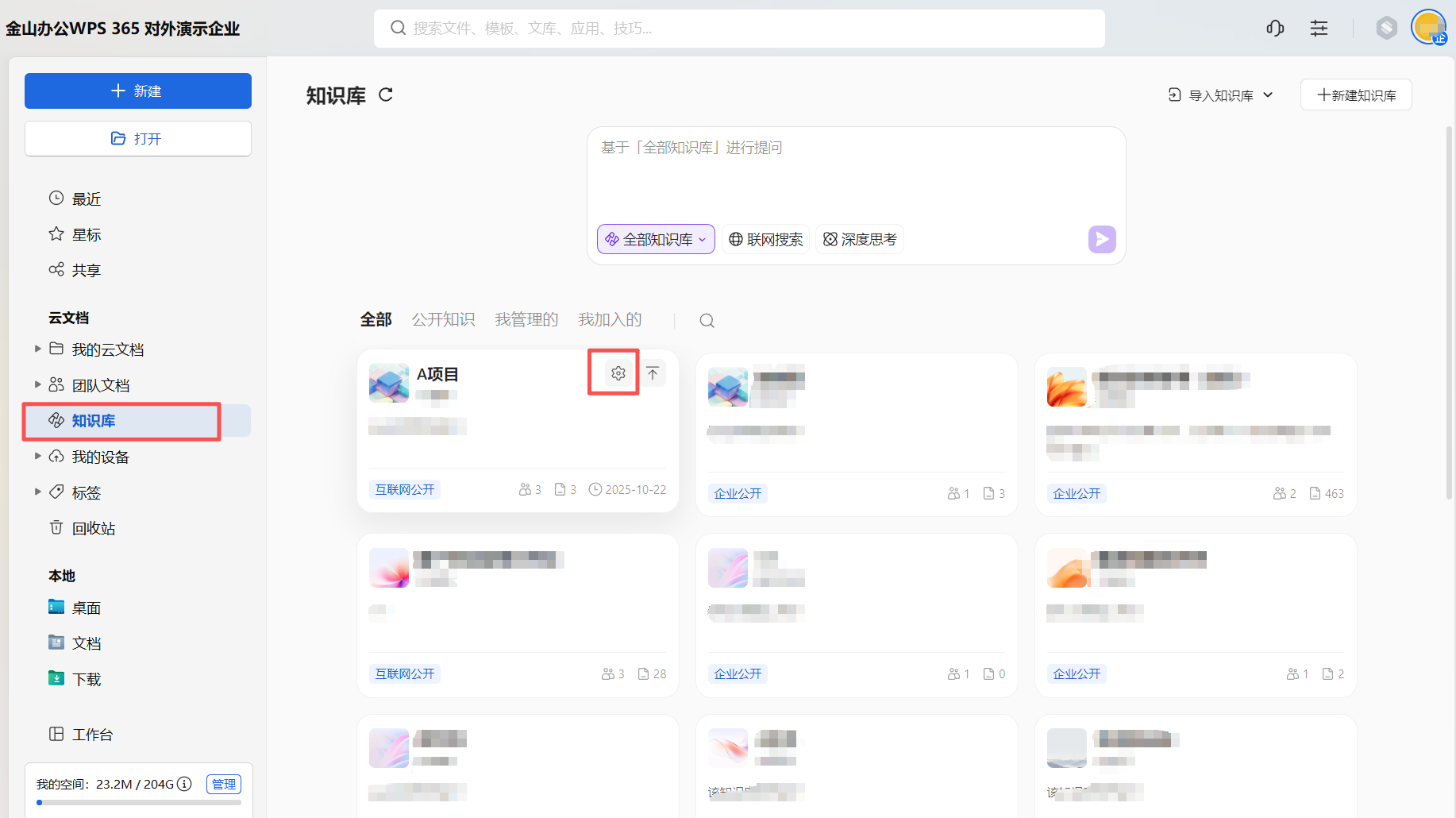The height and width of the screenshot is (818, 1456).
Task: Pin A项目 card to top
Action: tap(653, 373)
